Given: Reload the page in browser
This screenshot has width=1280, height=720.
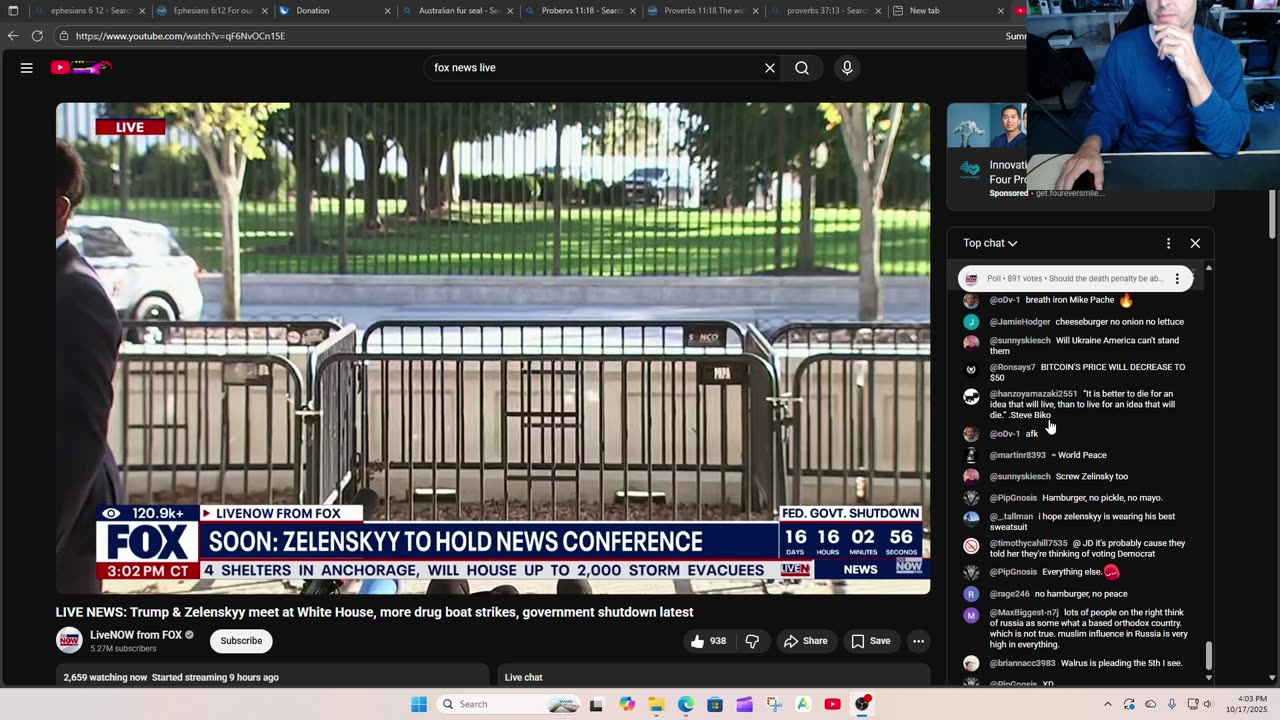Looking at the screenshot, I should pyautogui.click(x=37, y=36).
